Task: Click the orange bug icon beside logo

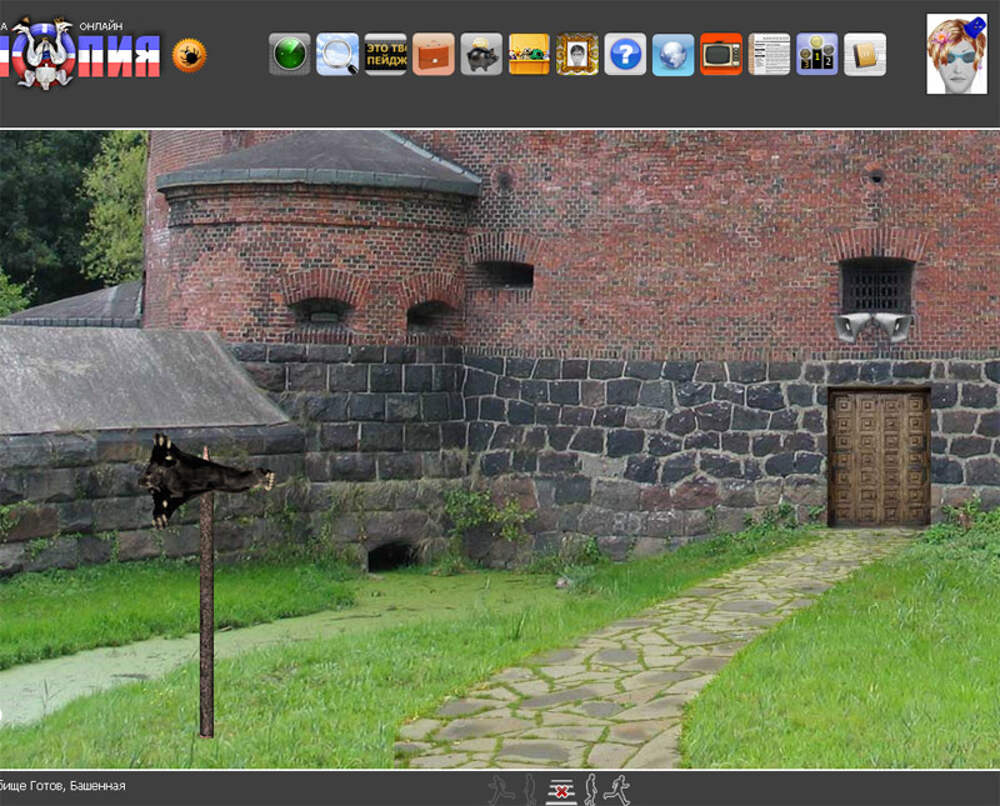Action: coord(189,55)
